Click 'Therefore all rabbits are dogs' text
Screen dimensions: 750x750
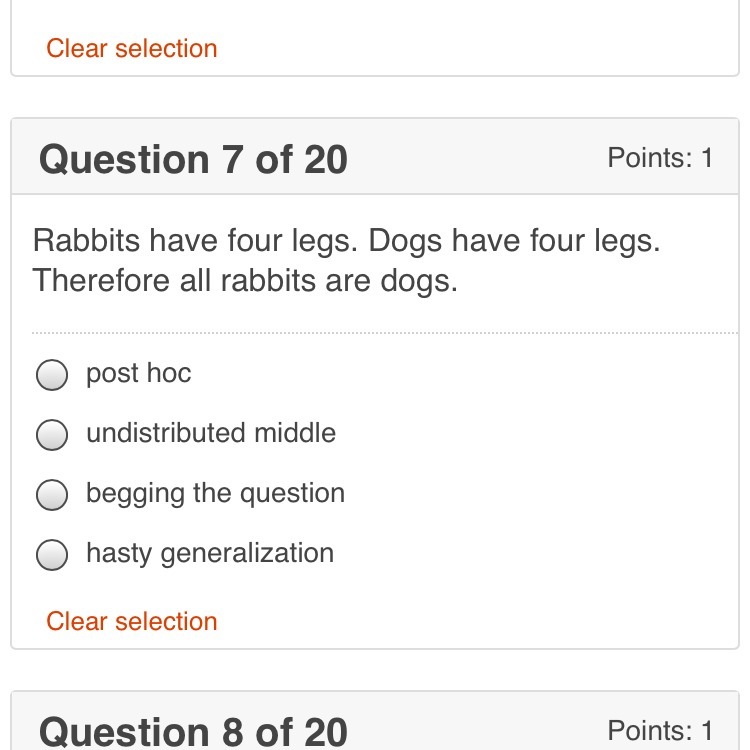pyautogui.click(x=245, y=281)
